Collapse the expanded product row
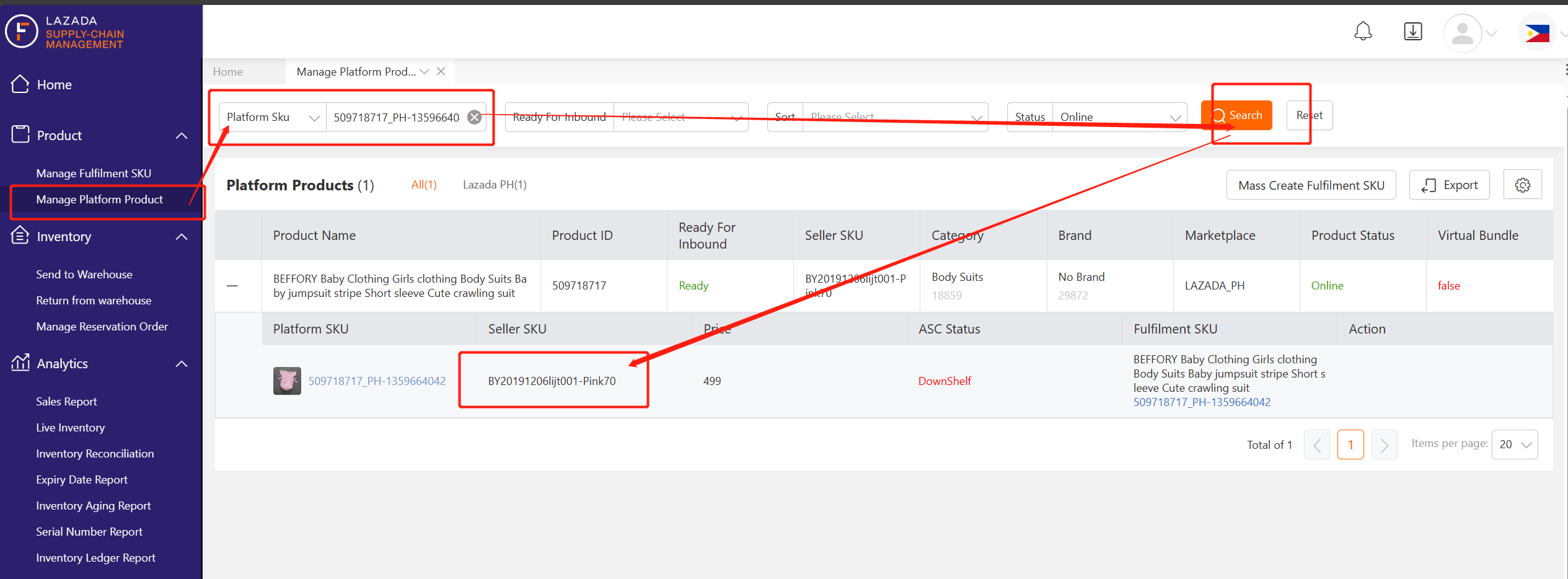The height and width of the screenshot is (579, 1568). (232, 286)
